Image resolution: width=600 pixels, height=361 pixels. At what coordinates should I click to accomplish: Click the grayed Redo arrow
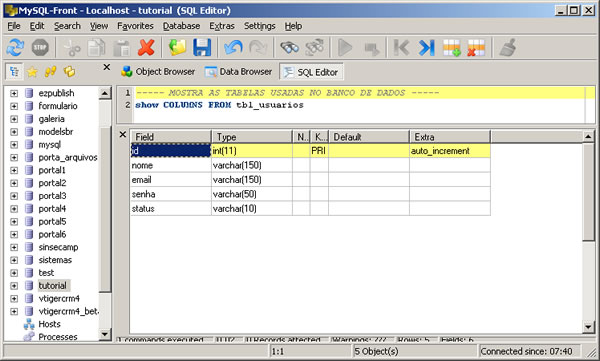[258, 48]
